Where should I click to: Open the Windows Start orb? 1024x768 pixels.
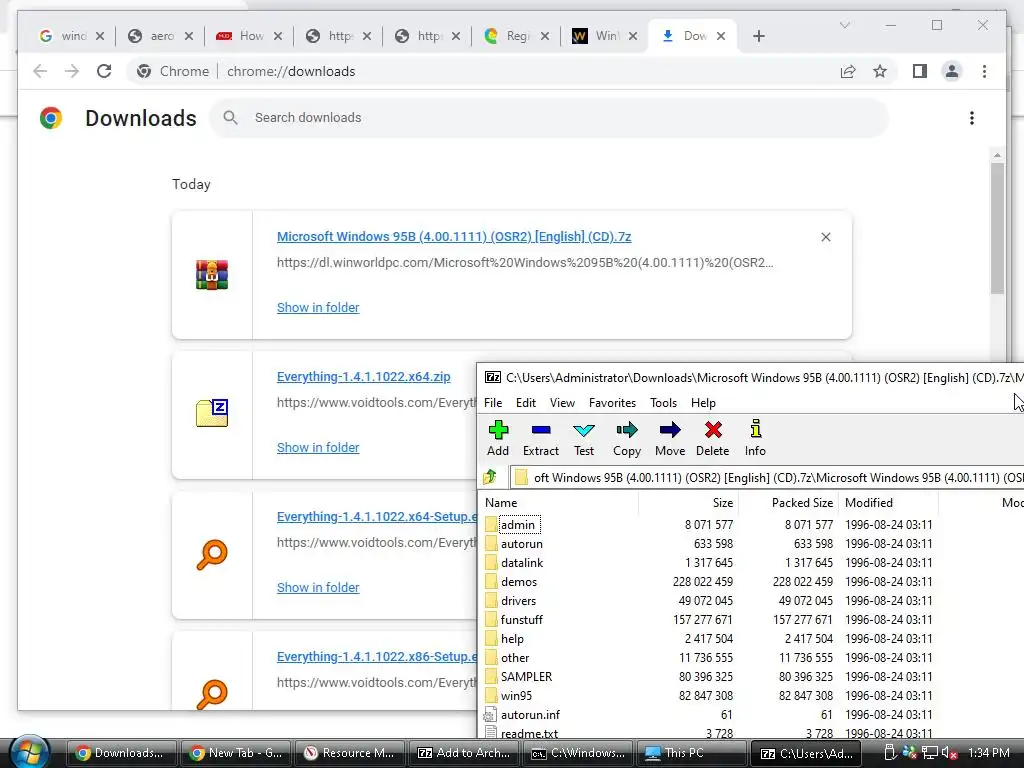[x=30, y=752]
